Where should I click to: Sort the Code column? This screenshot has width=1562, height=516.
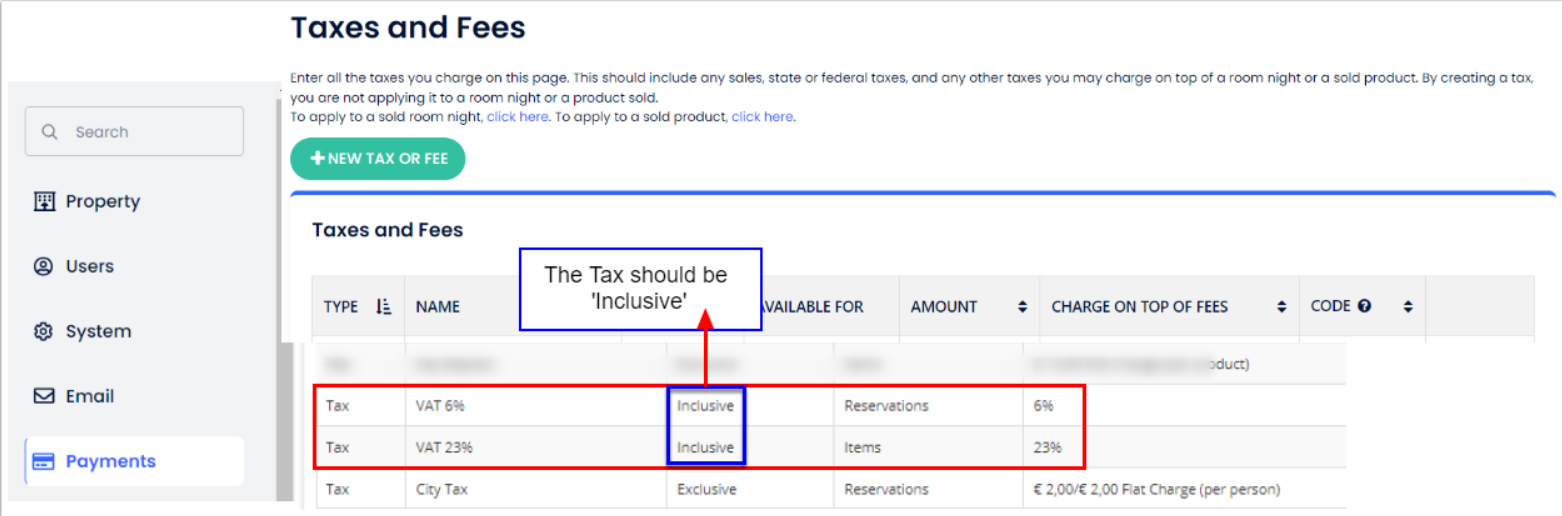click(1408, 308)
